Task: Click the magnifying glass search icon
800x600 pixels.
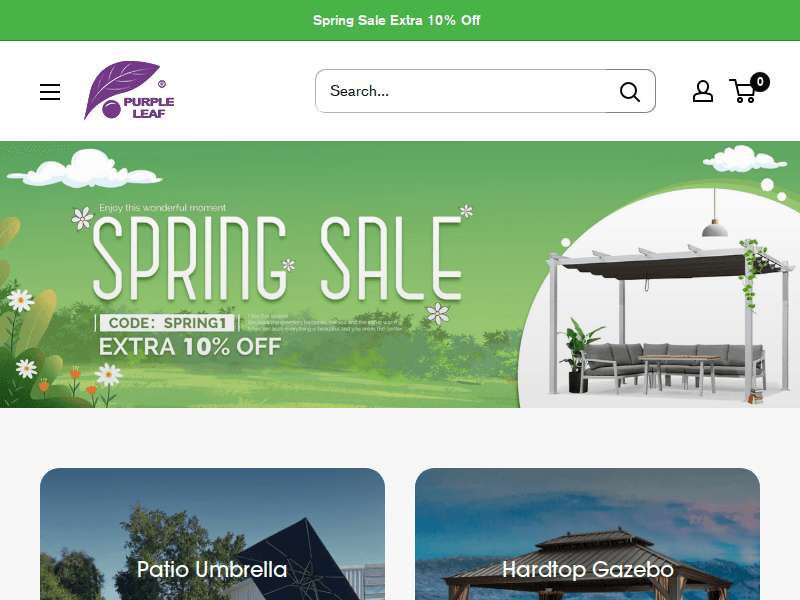Action: coord(630,92)
